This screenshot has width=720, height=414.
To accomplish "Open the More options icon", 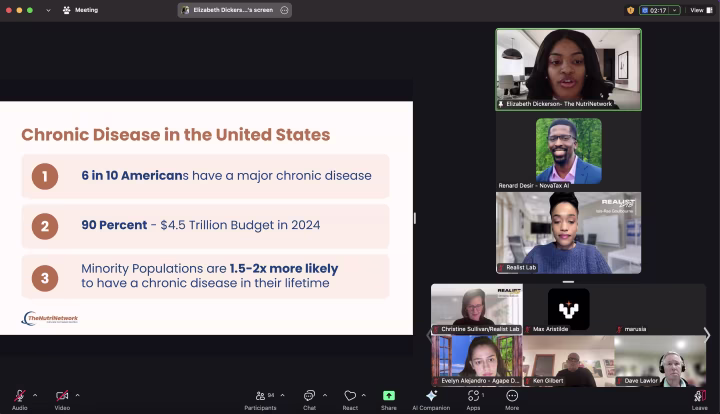I will click(512, 396).
